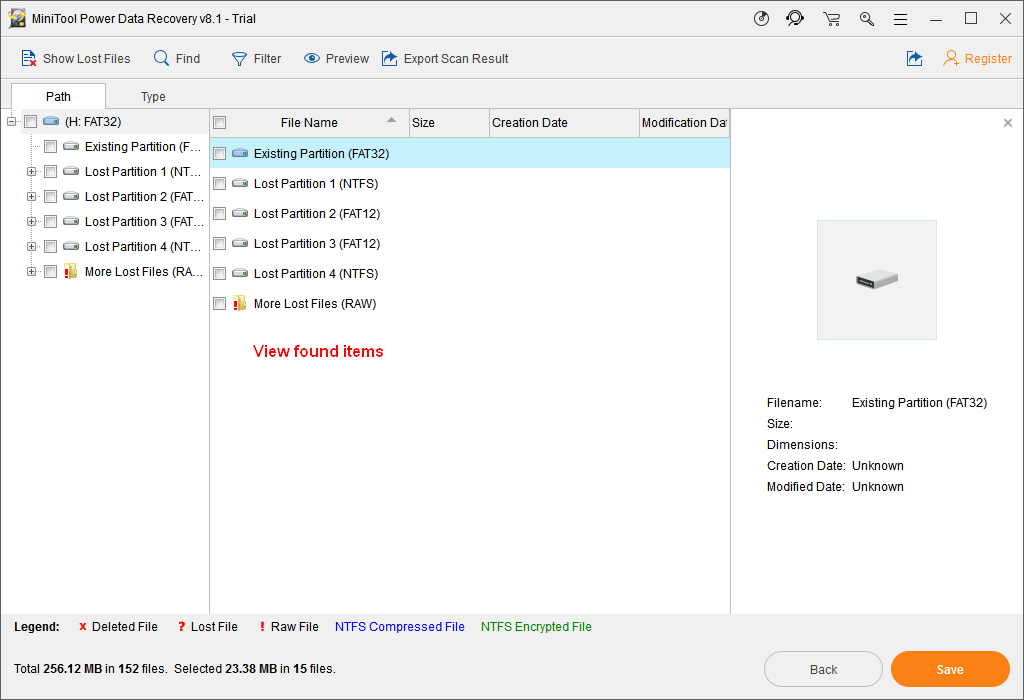1024x700 pixels.
Task: Click the key icon in title bar
Action: [866, 19]
